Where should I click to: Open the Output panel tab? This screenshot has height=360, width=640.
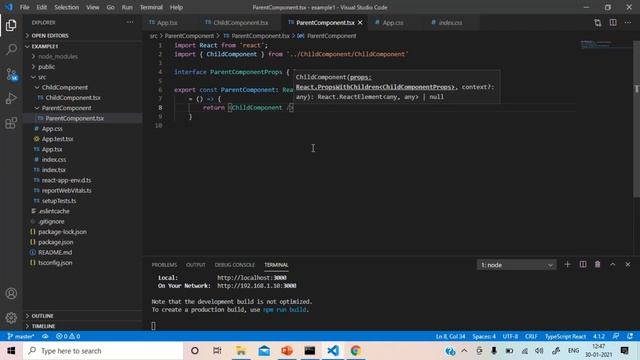[196, 265]
